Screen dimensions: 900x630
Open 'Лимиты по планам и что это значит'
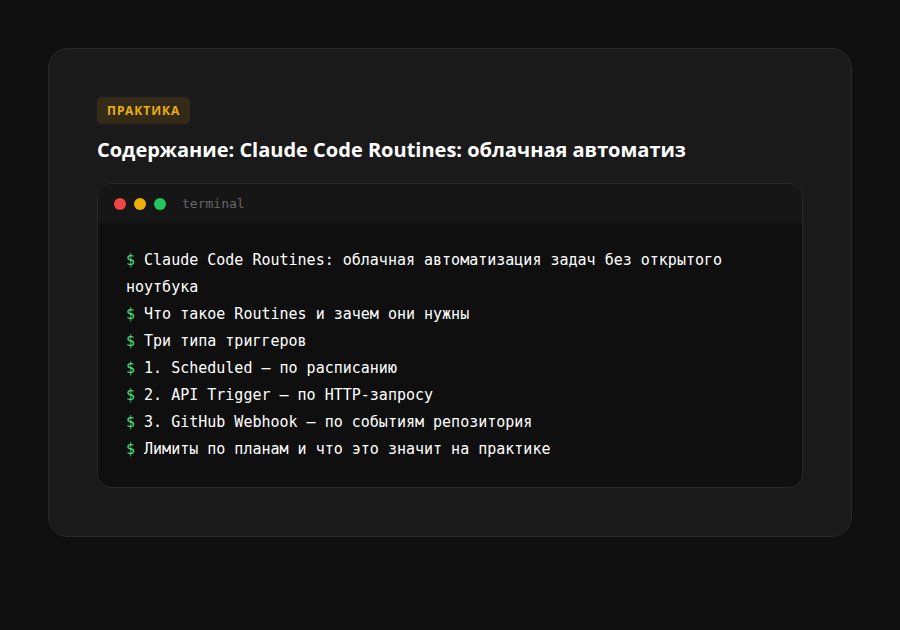[x=346, y=448]
